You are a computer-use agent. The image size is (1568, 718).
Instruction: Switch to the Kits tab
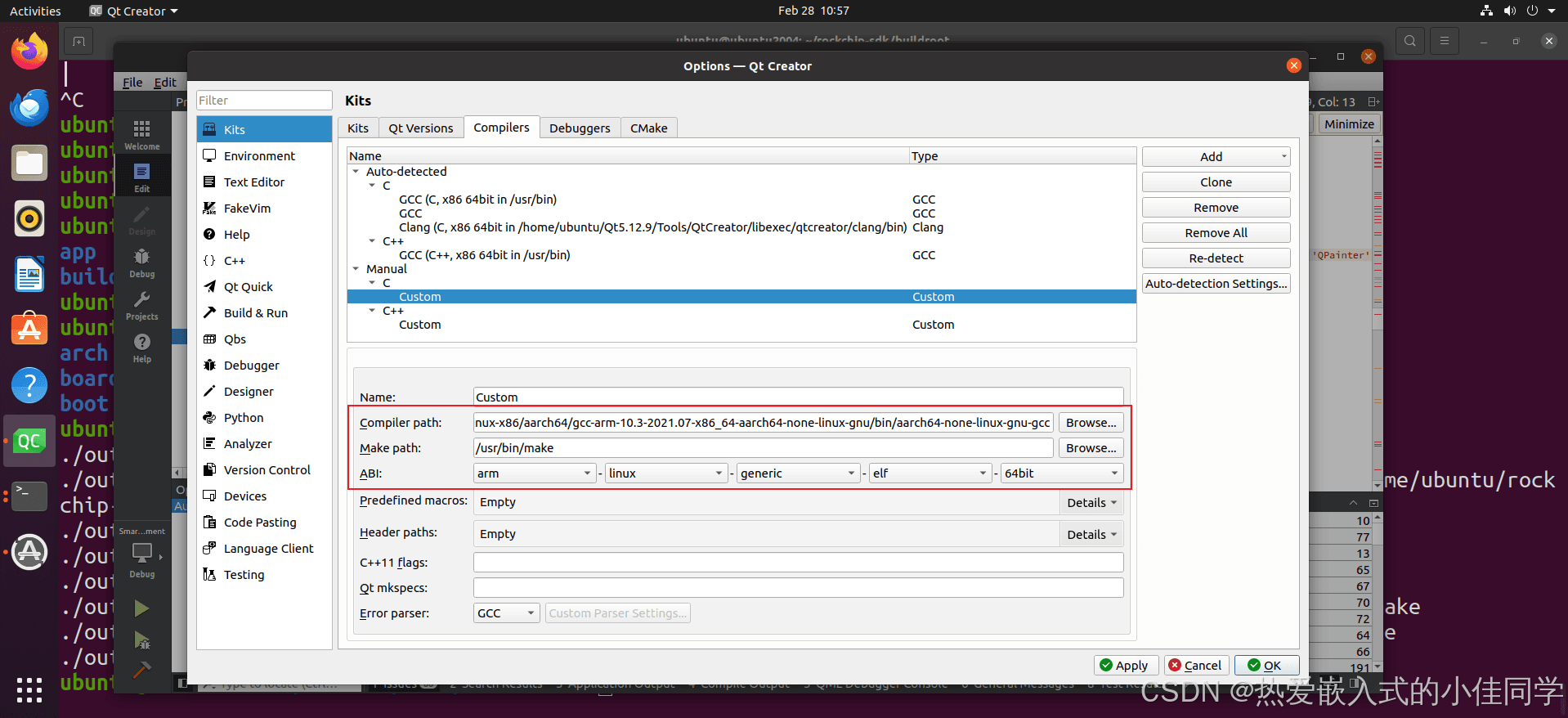click(358, 128)
